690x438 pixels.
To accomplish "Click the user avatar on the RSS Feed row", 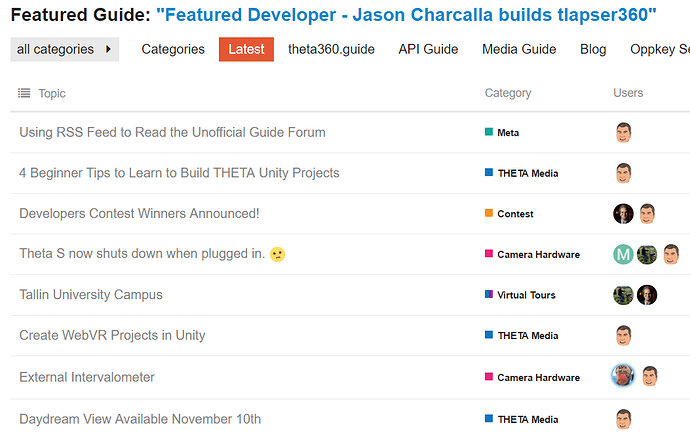I will click(x=624, y=133).
